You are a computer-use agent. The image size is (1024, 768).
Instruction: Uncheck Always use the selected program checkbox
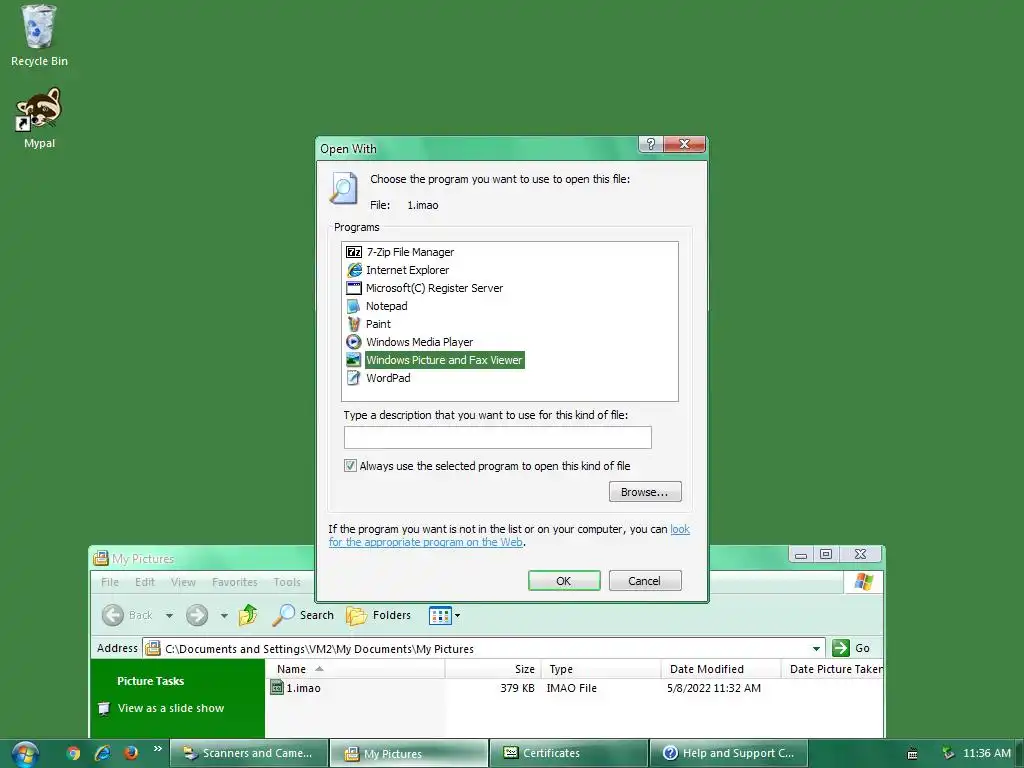click(350, 466)
